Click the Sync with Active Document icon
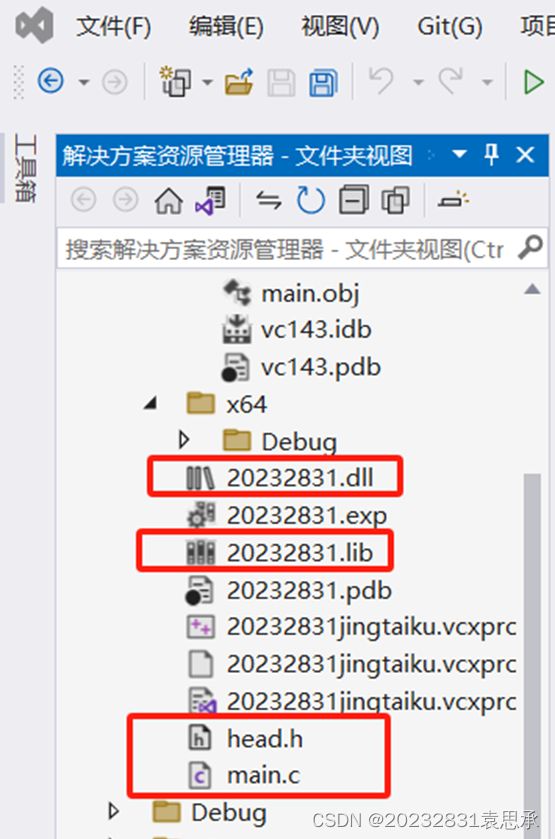Viewport: 555px width, 839px height. 269,200
